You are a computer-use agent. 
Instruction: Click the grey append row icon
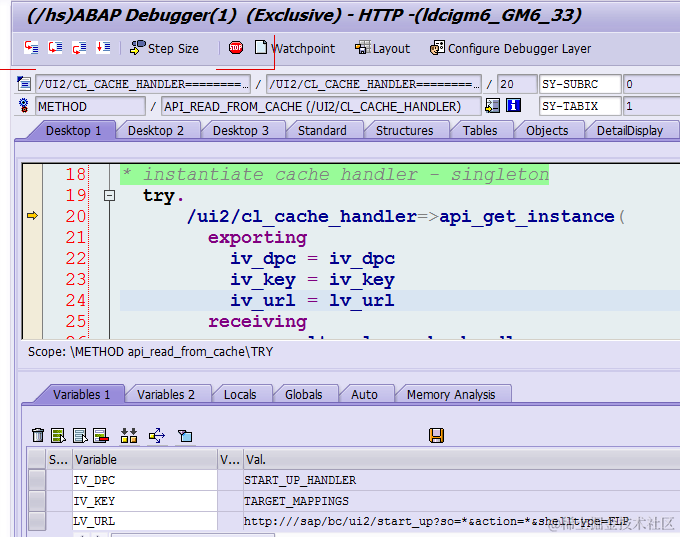pos(80,435)
